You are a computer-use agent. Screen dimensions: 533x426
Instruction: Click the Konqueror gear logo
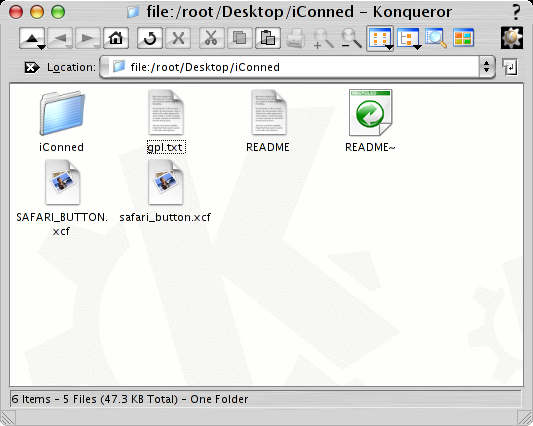[x=512, y=37]
